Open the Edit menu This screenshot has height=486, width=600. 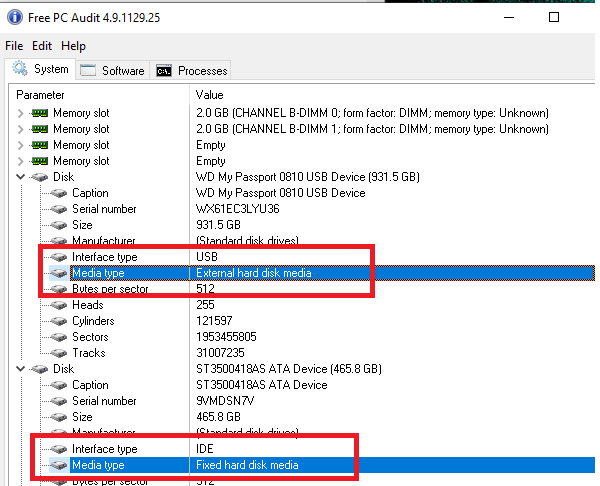click(x=42, y=46)
